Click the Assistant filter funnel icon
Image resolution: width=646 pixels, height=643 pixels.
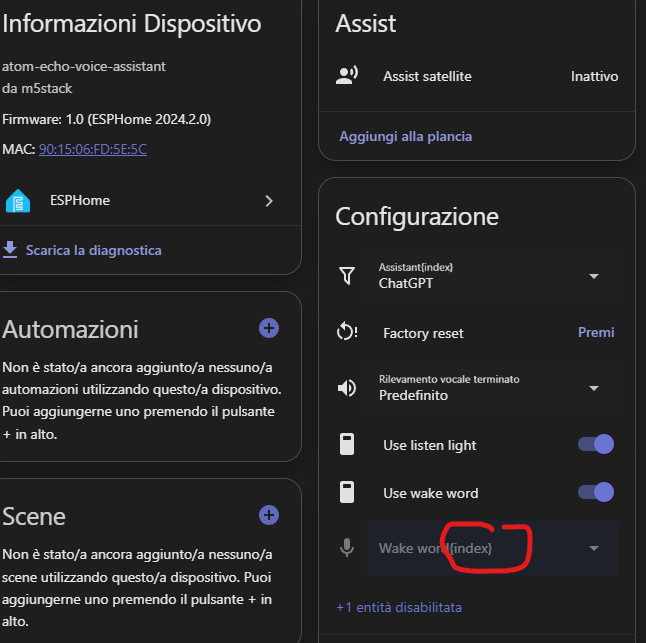347,276
